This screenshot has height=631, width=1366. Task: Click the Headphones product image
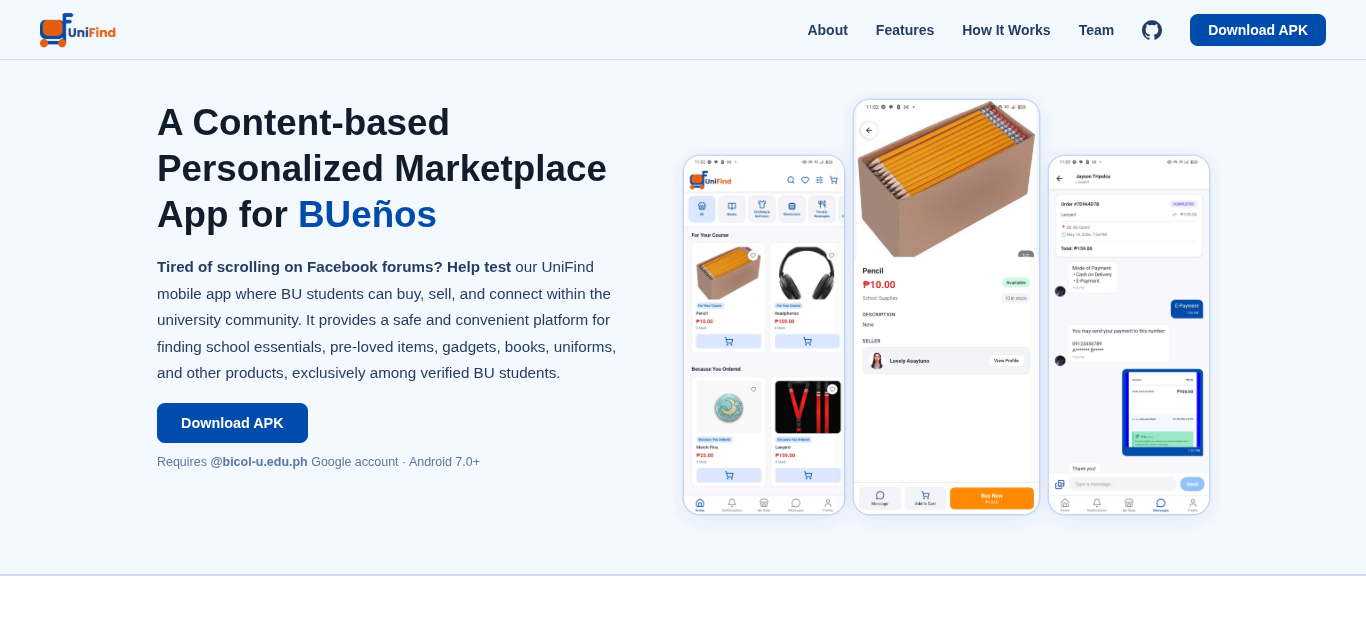click(807, 273)
